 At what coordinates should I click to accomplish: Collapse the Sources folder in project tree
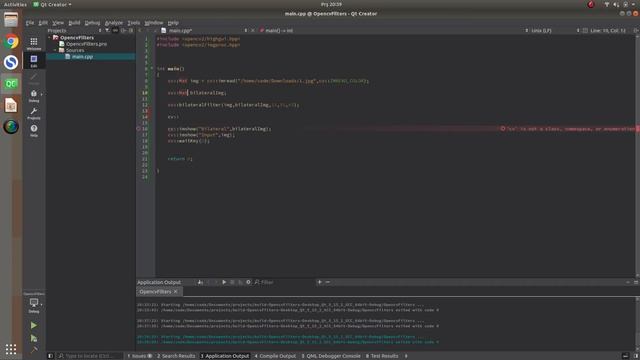[56, 50]
